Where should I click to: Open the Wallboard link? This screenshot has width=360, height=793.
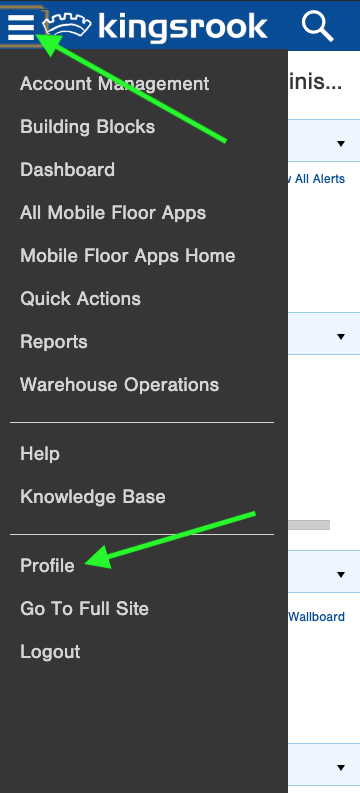pyautogui.click(x=317, y=617)
